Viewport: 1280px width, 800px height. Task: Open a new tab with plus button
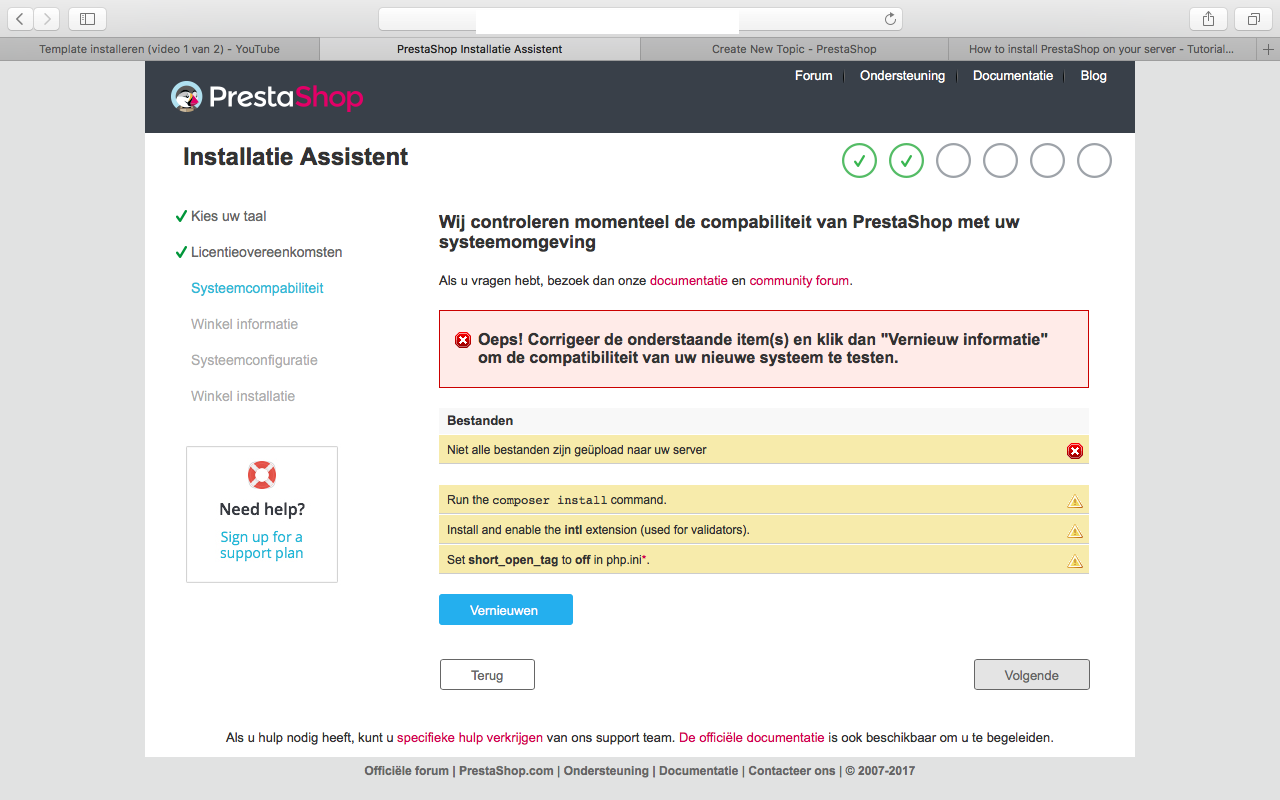pos(1269,49)
